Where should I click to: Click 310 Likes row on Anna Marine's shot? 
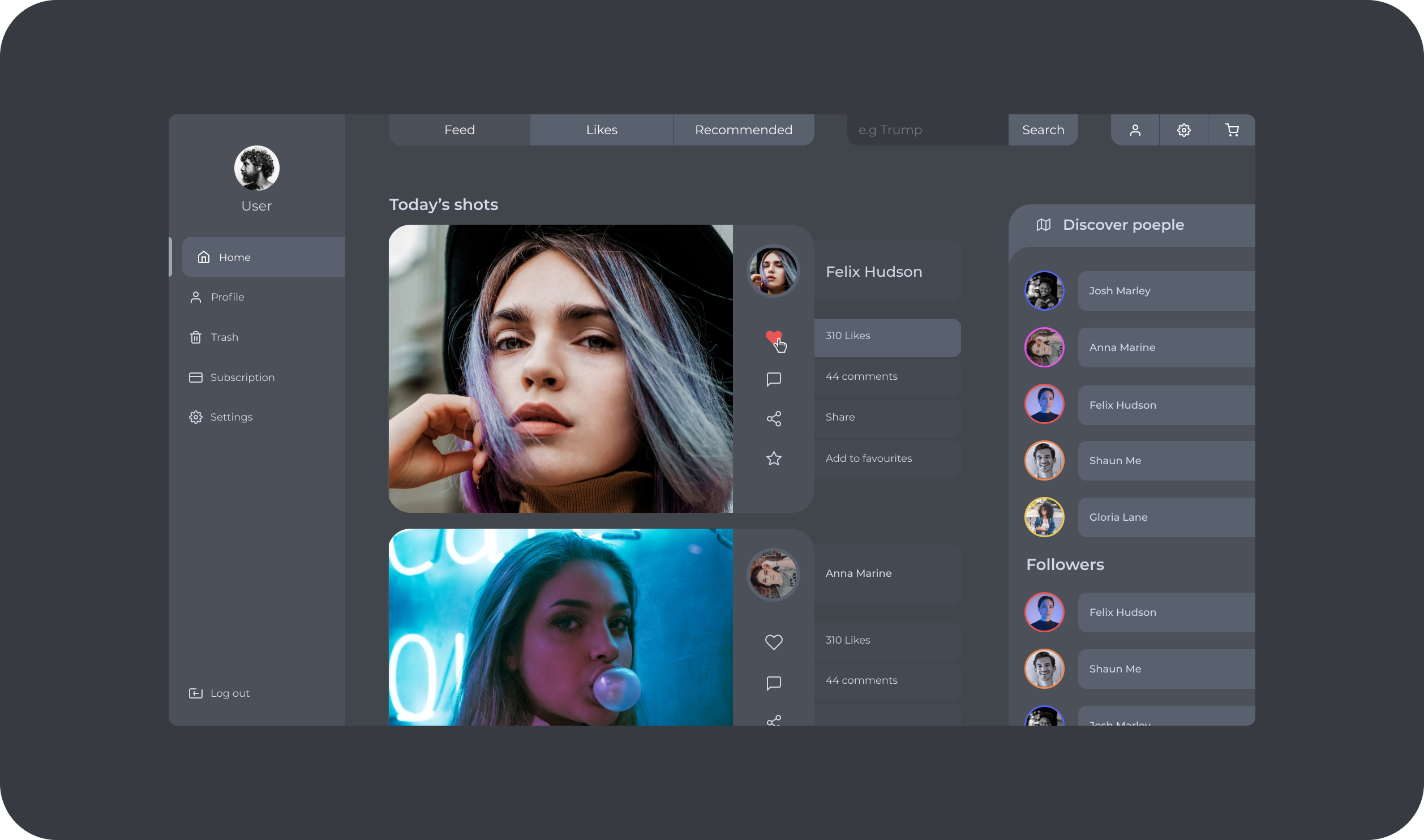[887, 642]
